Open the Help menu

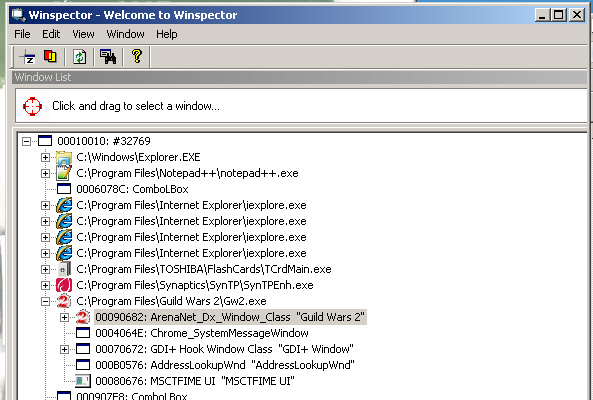pos(166,34)
